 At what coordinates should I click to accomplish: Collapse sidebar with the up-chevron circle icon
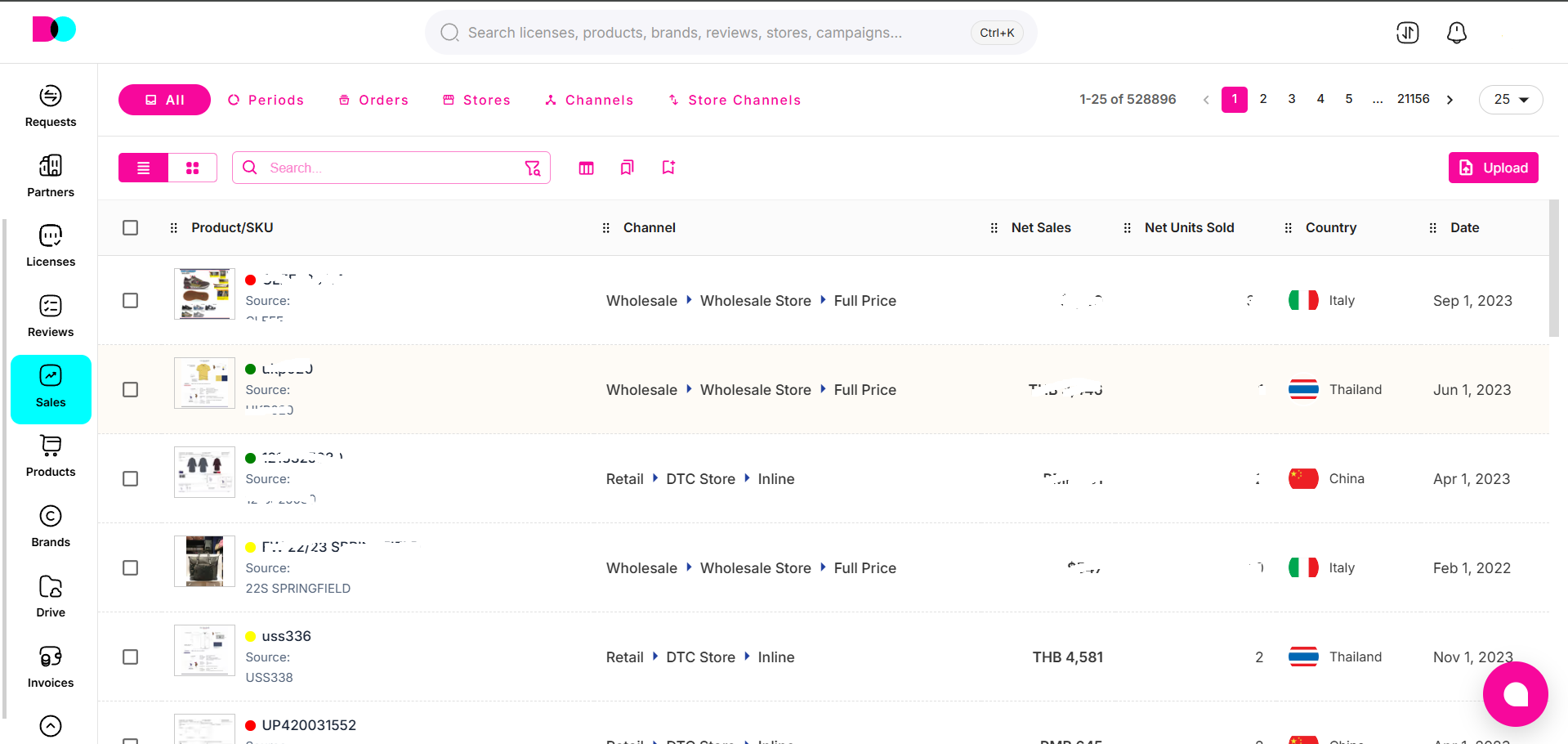point(51,726)
